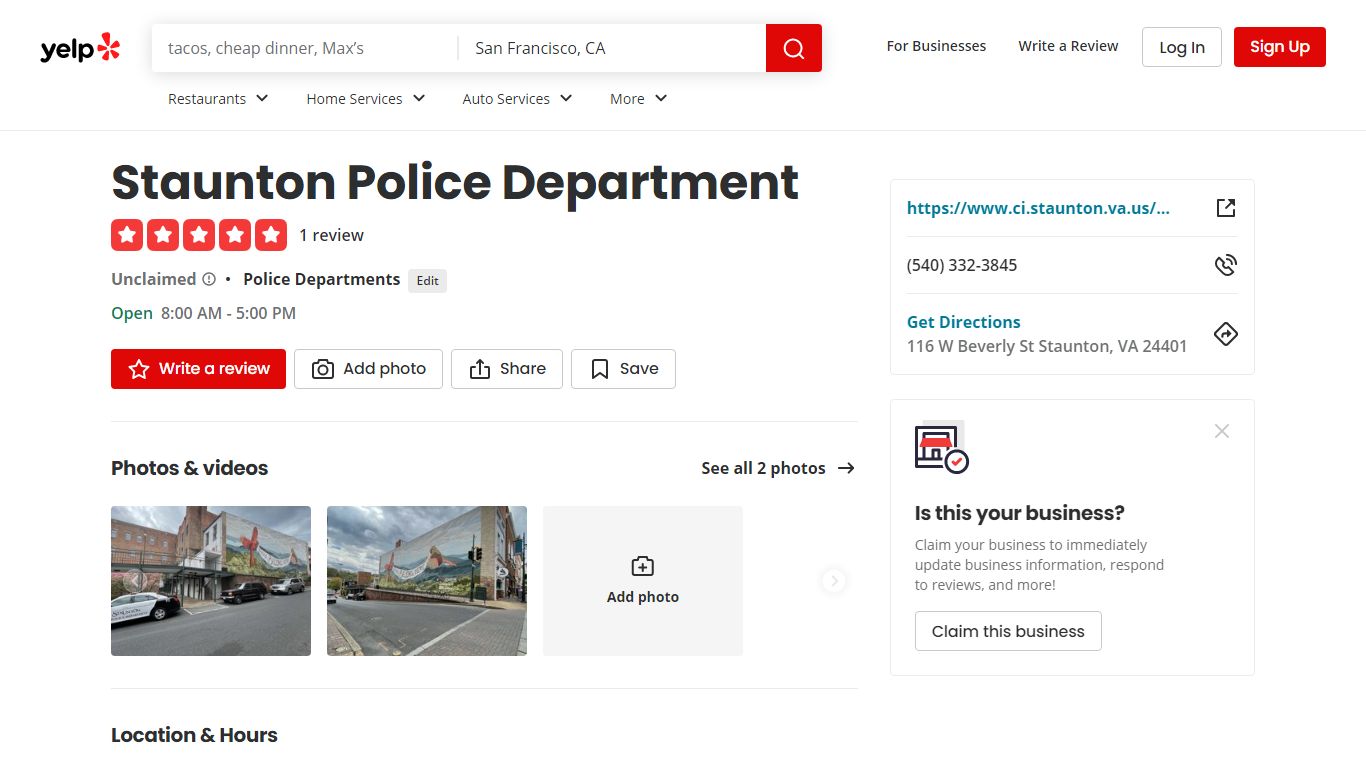1366x768 pixels.
Task: Click the Add photo placeholder tile
Action: coord(643,581)
